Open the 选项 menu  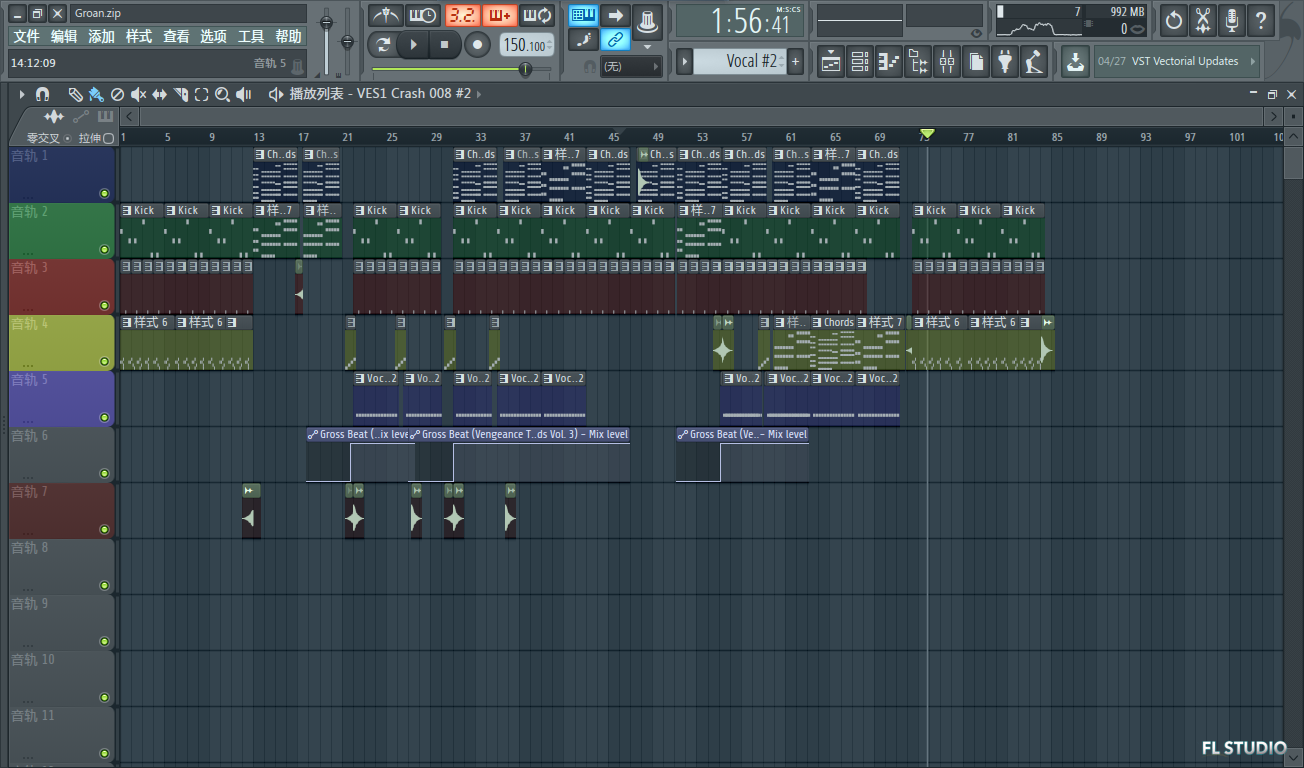click(x=213, y=36)
